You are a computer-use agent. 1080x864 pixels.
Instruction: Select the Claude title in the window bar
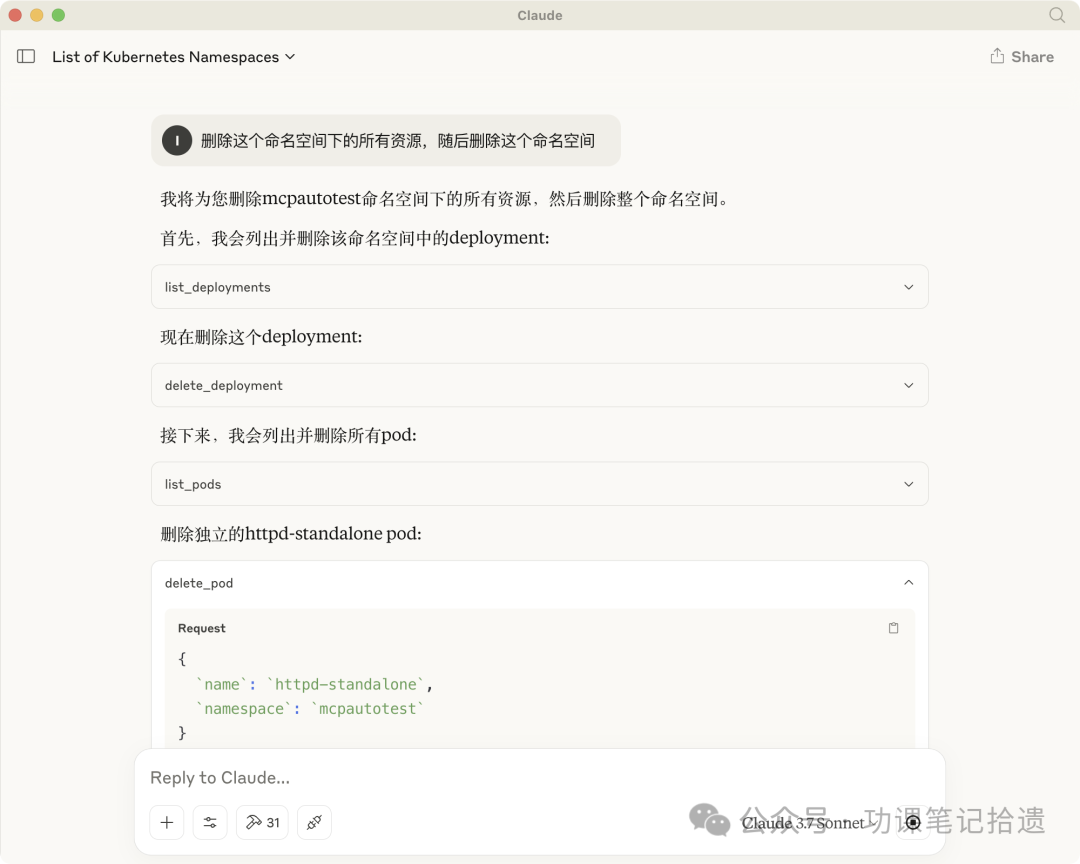click(539, 15)
